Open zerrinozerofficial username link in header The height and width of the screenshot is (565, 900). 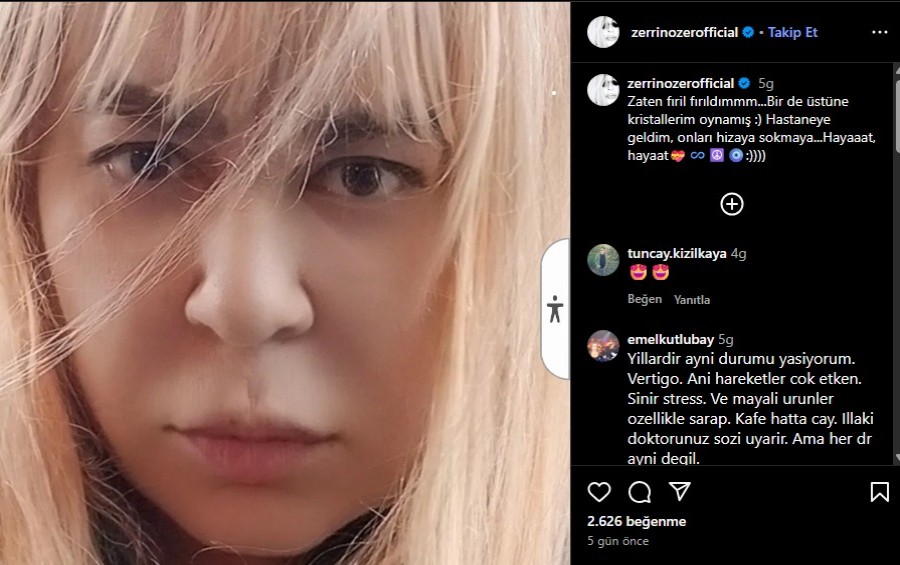click(684, 32)
